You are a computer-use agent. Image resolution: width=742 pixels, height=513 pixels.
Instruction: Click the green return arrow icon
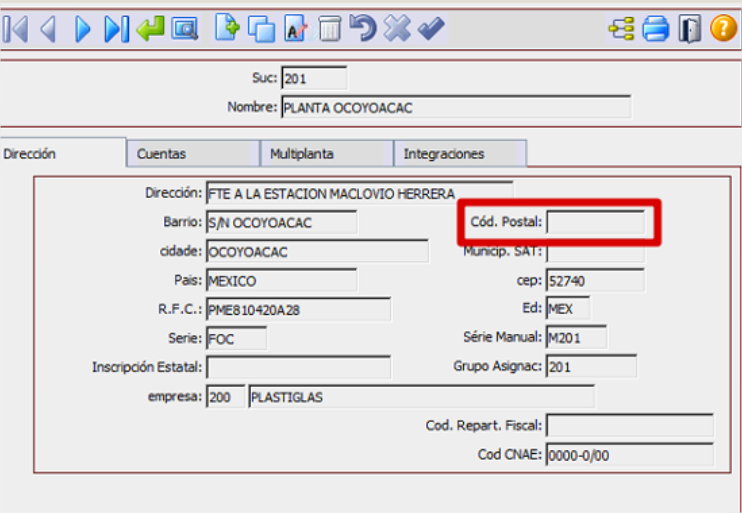150,28
